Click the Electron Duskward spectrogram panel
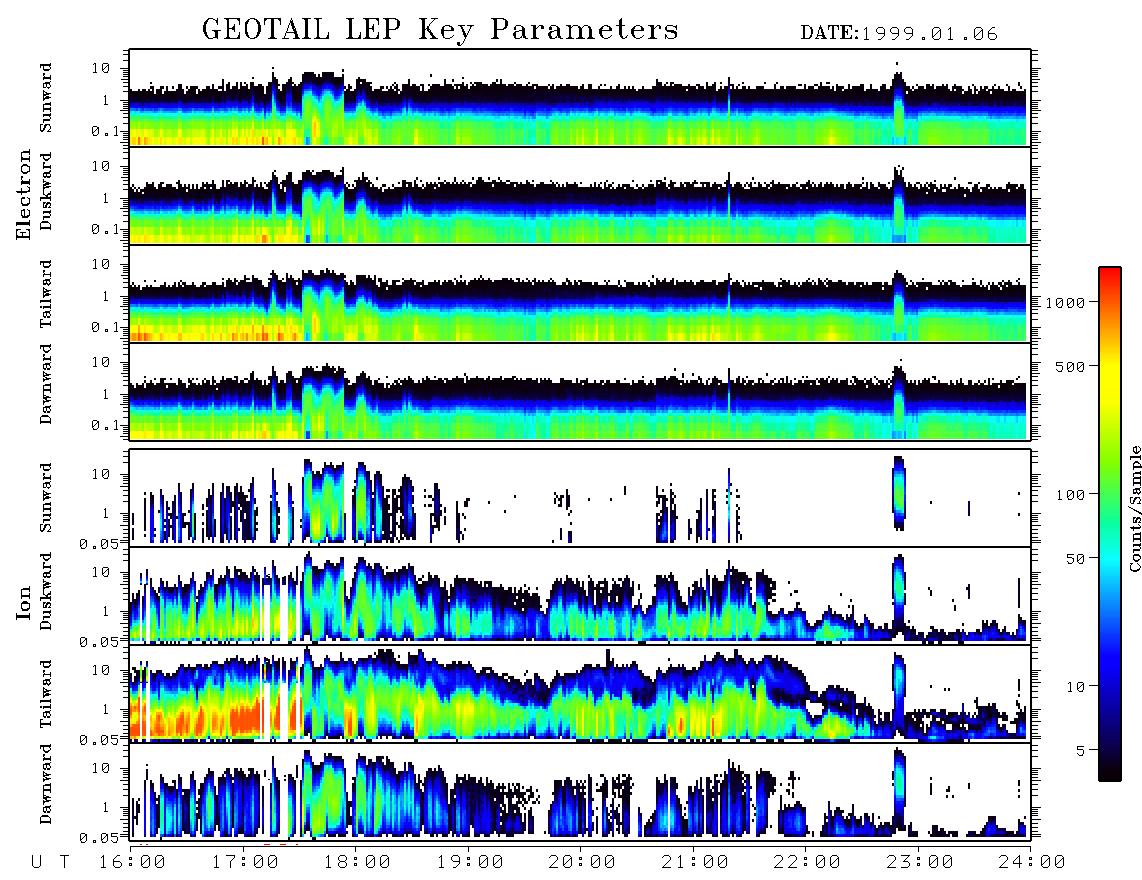 point(580,195)
